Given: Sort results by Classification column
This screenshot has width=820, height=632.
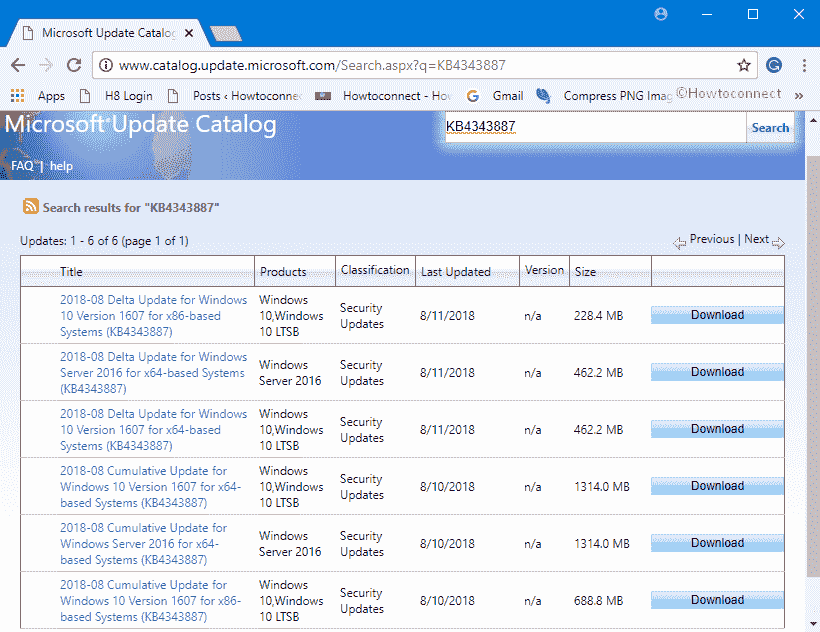Looking at the screenshot, I should click(375, 270).
